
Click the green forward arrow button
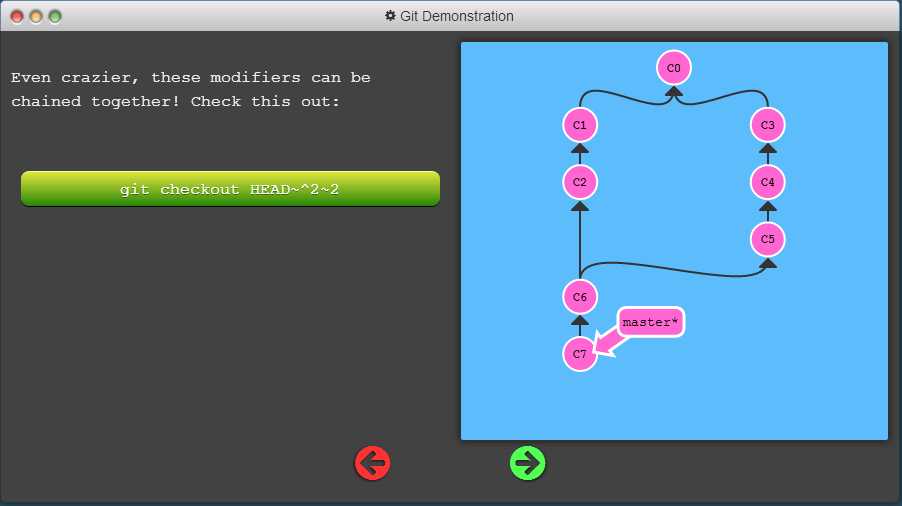[x=528, y=463]
